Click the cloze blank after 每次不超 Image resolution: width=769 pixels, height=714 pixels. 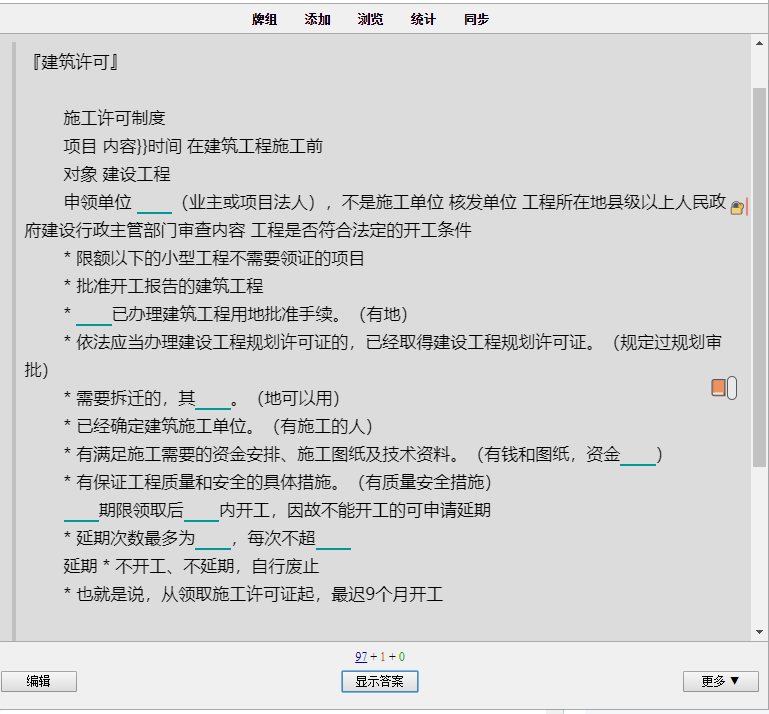coord(333,539)
